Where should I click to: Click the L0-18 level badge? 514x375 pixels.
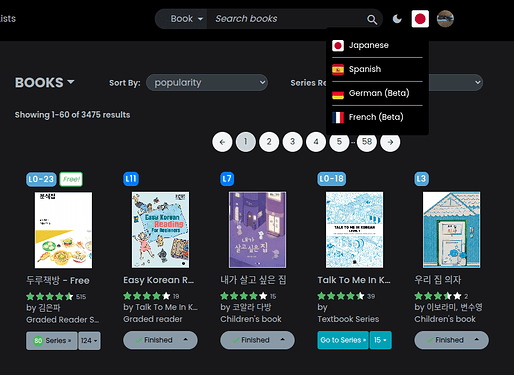pyautogui.click(x=331, y=179)
